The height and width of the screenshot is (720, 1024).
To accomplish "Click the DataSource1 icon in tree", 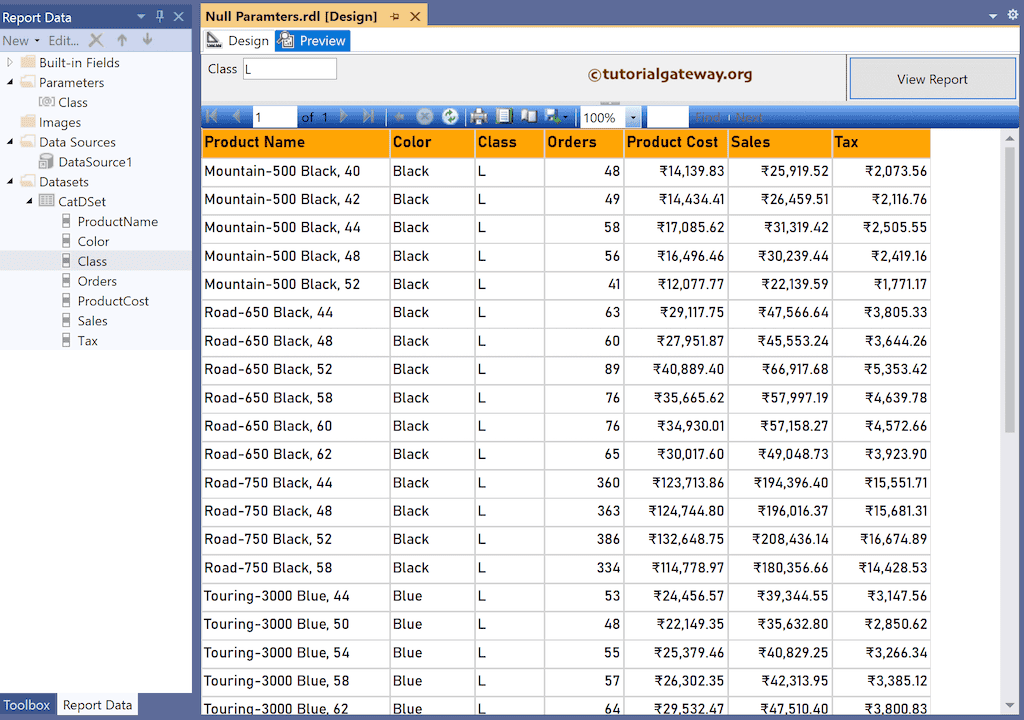I will pos(47,162).
